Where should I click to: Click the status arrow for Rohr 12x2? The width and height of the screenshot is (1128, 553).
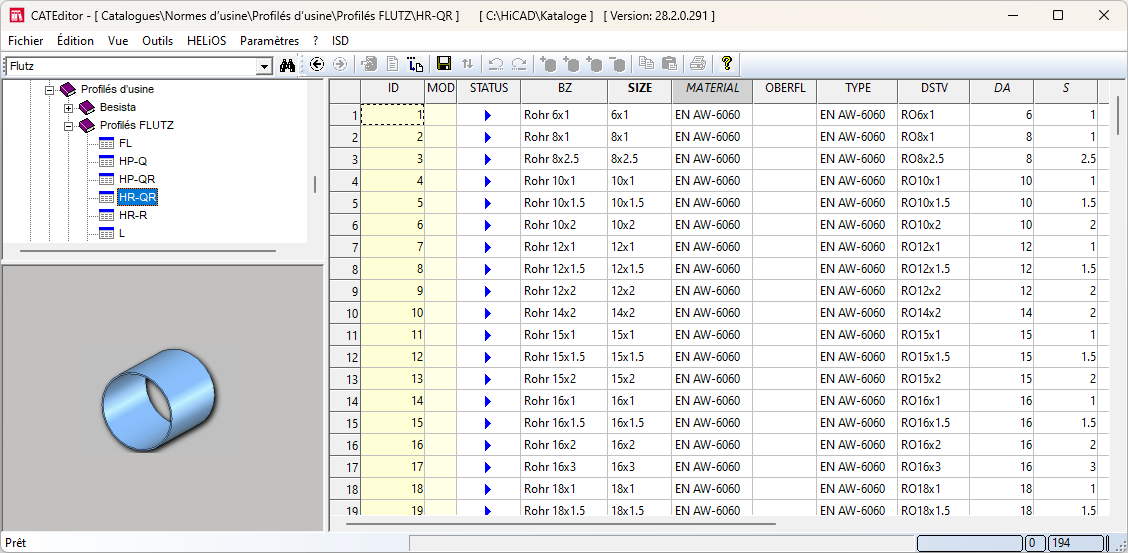coord(488,291)
